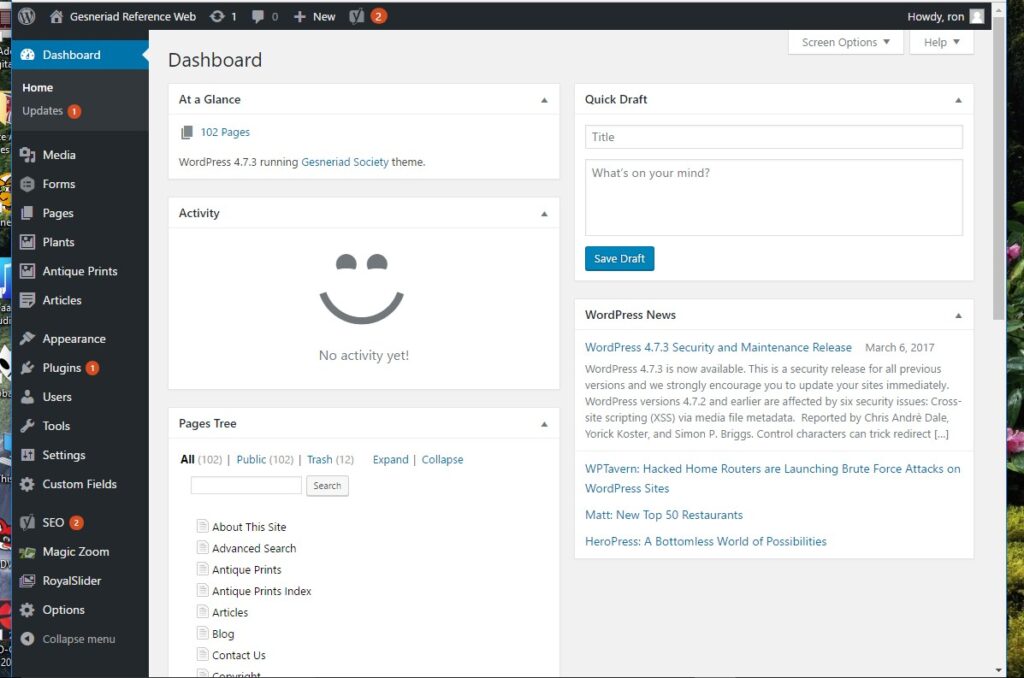
Task: Go to Appearance in the sidebar
Action: tap(73, 339)
